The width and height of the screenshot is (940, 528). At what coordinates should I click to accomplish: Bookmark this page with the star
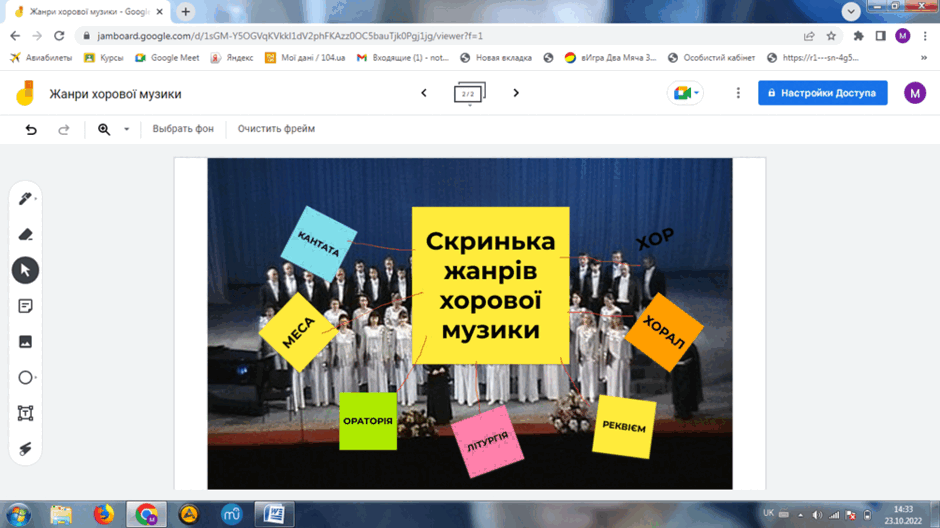[x=831, y=36]
